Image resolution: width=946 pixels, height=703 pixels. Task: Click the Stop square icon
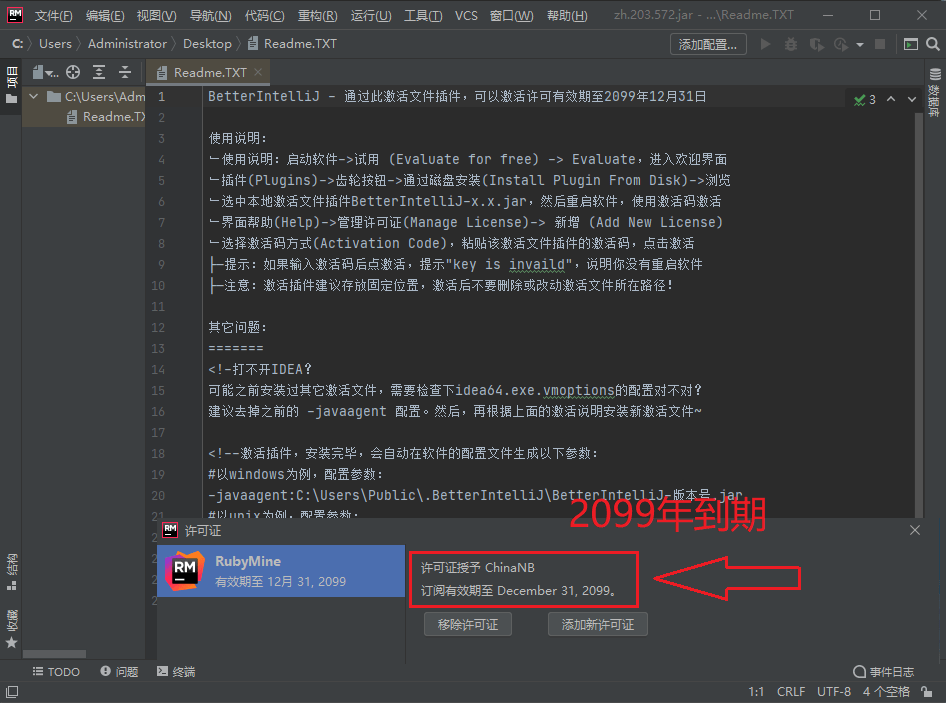click(880, 44)
